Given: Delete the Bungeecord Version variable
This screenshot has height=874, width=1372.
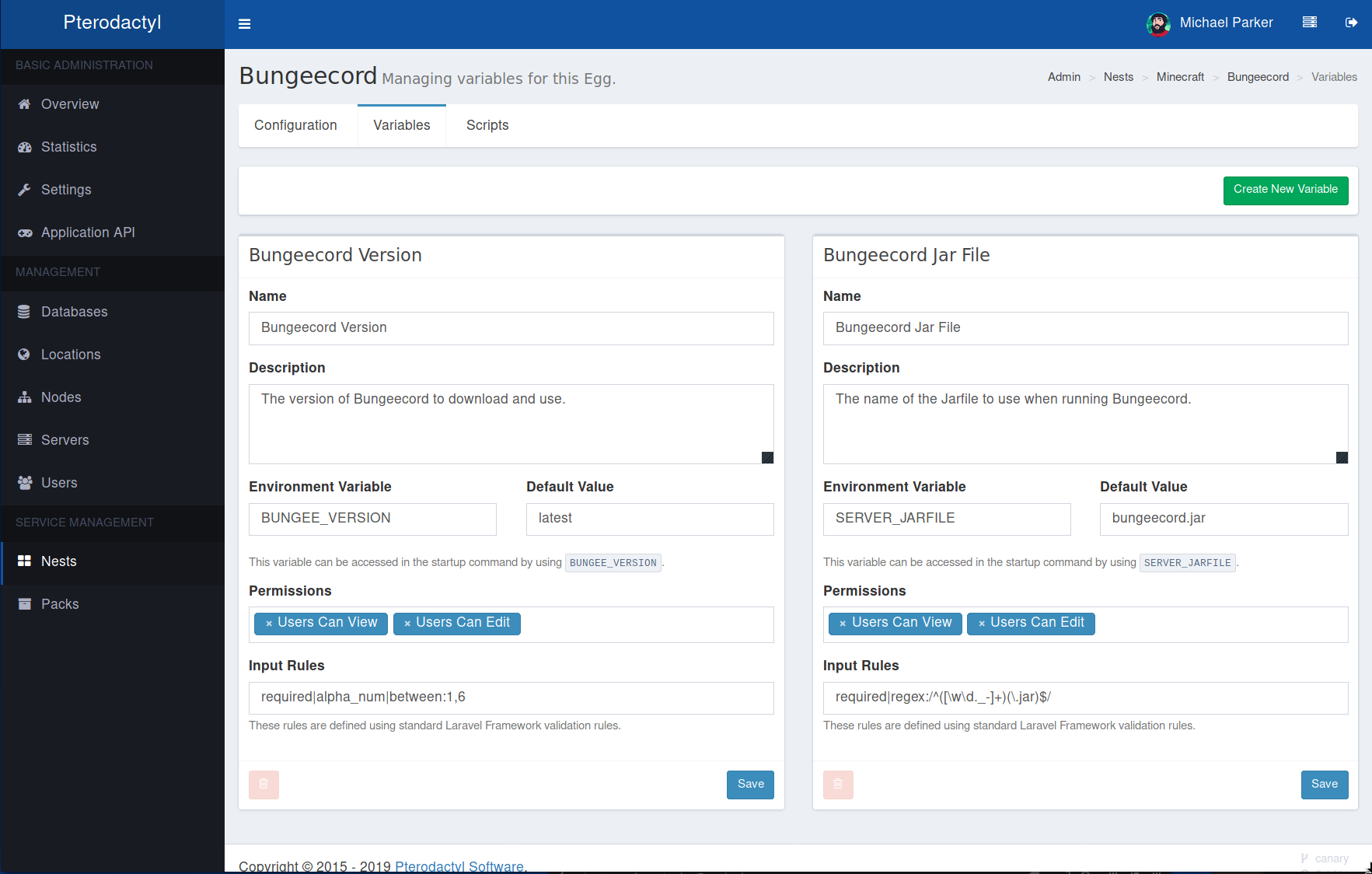Looking at the screenshot, I should click(264, 785).
